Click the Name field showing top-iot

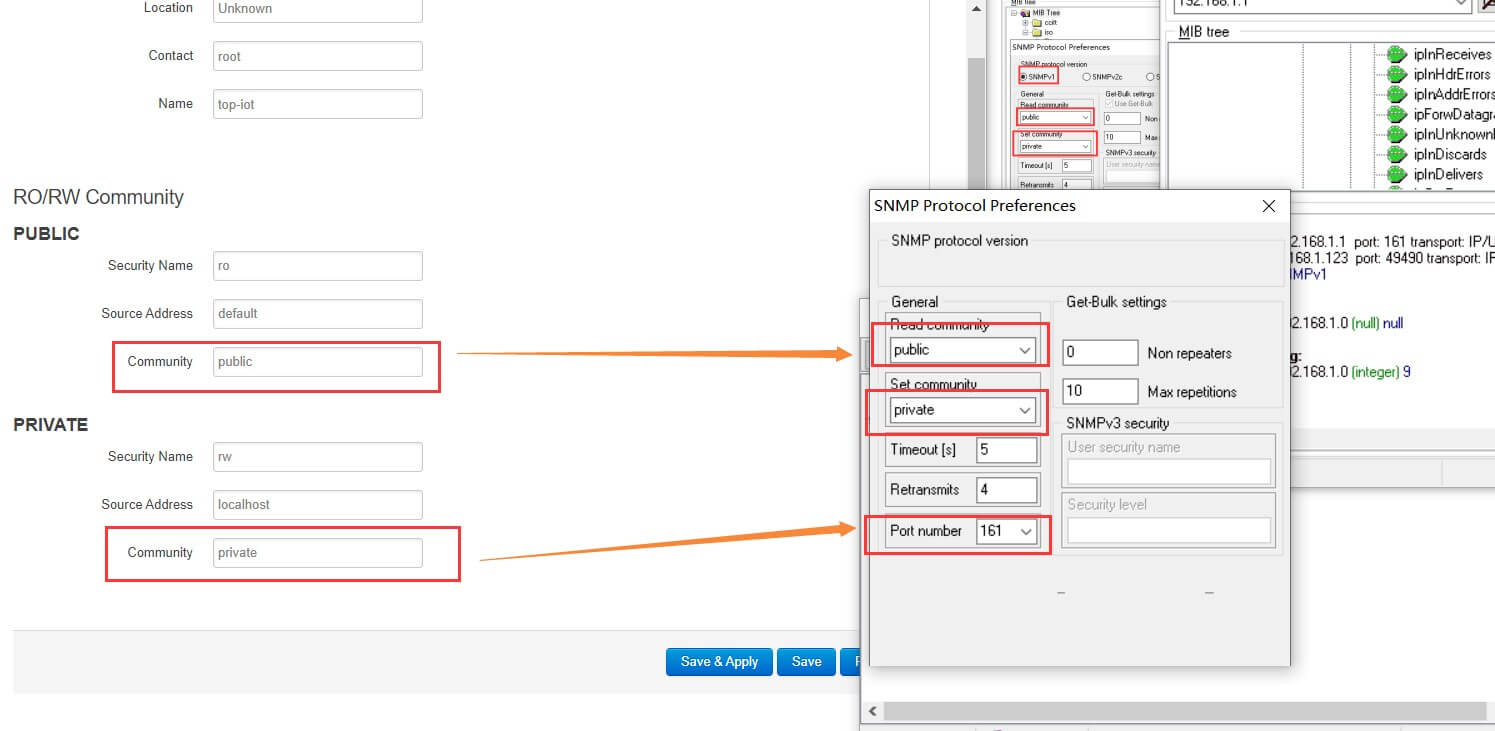[318, 104]
